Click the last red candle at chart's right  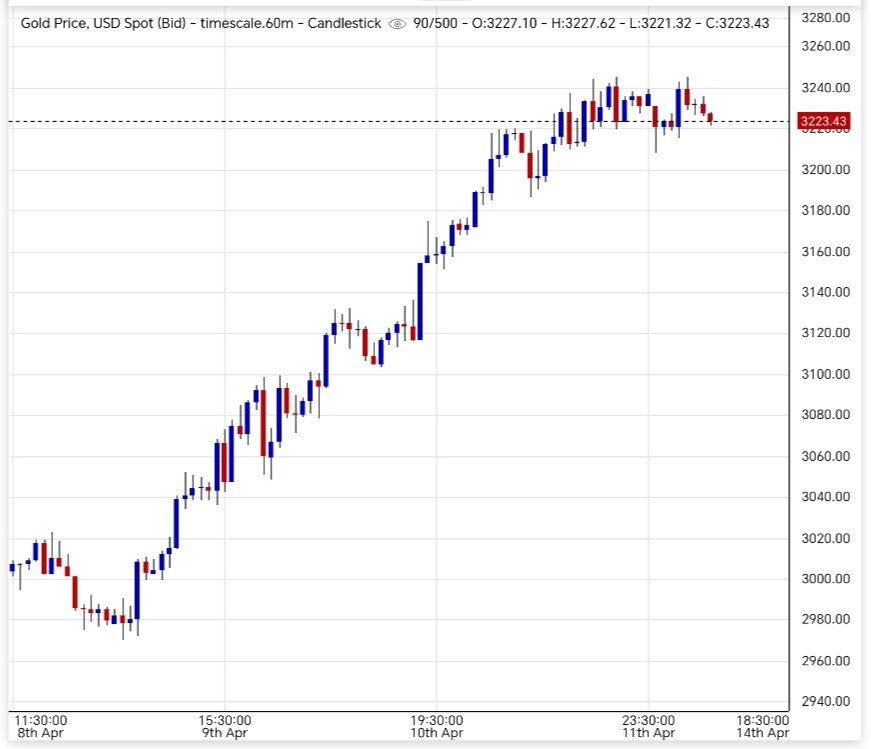click(x=710, y=118)
